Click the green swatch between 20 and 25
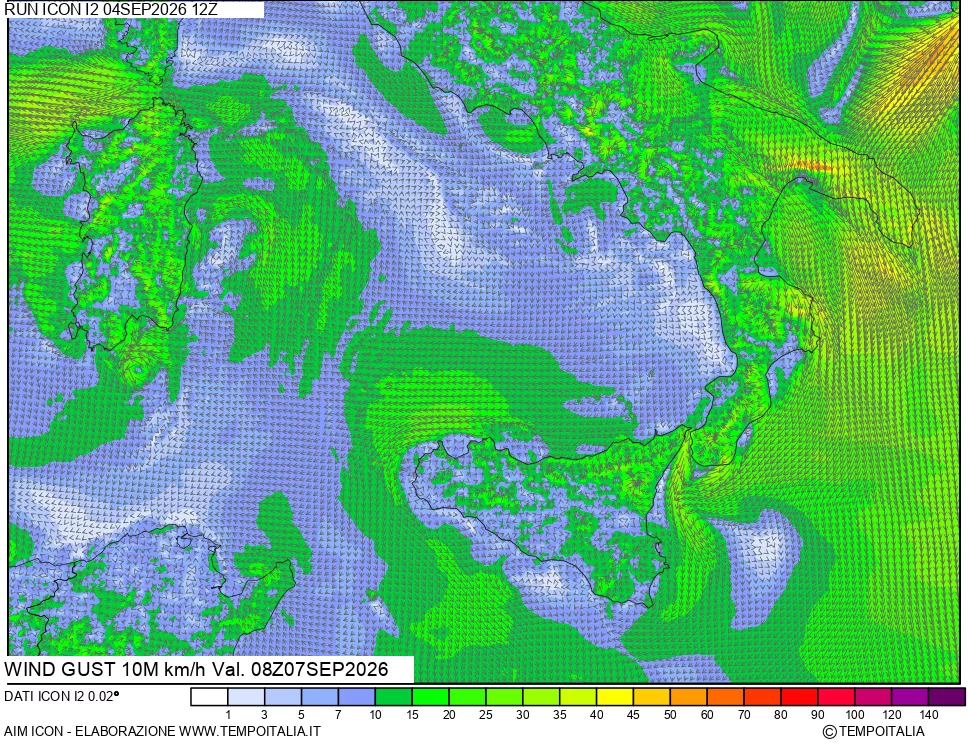Viewport: 968px width, 745px height. pos(467,697)
